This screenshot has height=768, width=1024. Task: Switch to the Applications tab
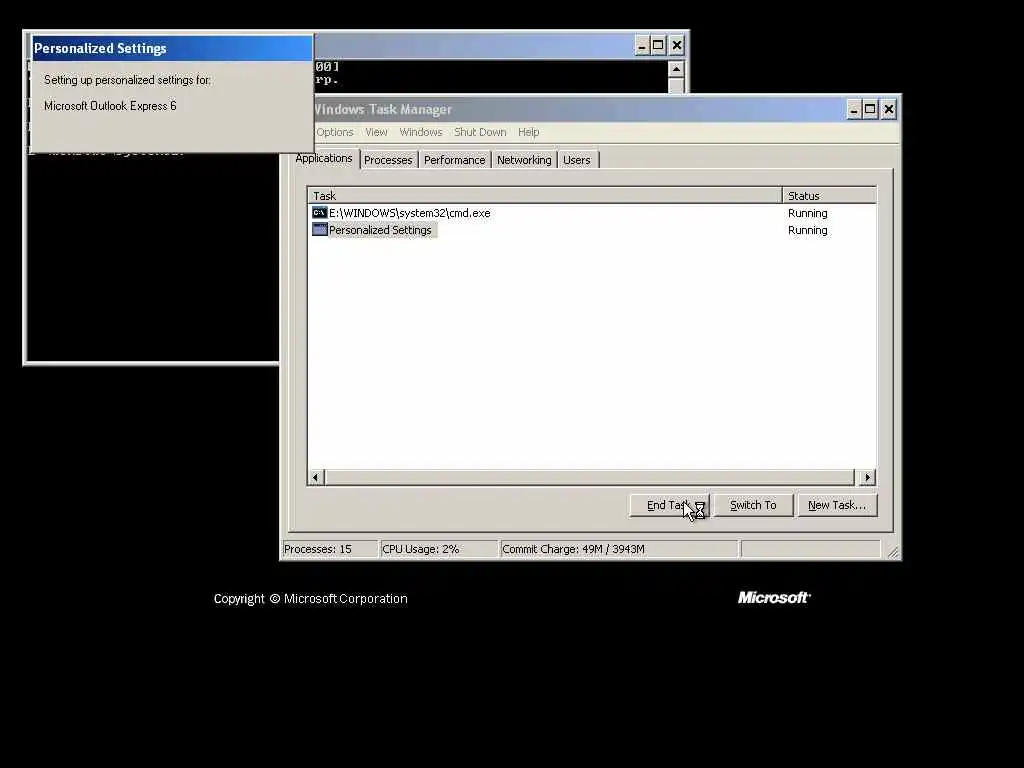tap(323, 159)
